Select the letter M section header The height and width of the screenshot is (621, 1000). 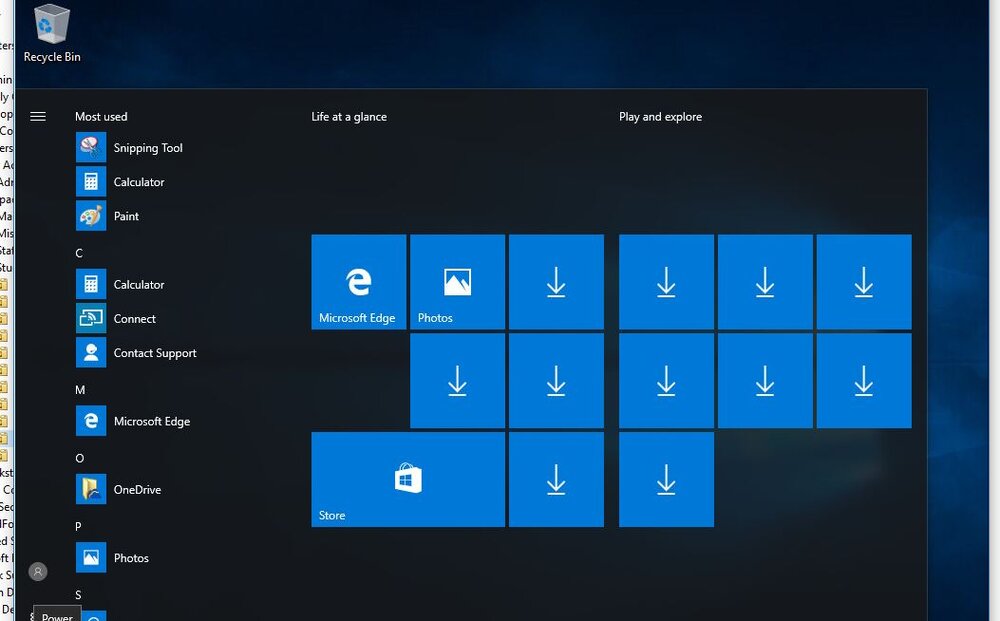coord(80,390)
